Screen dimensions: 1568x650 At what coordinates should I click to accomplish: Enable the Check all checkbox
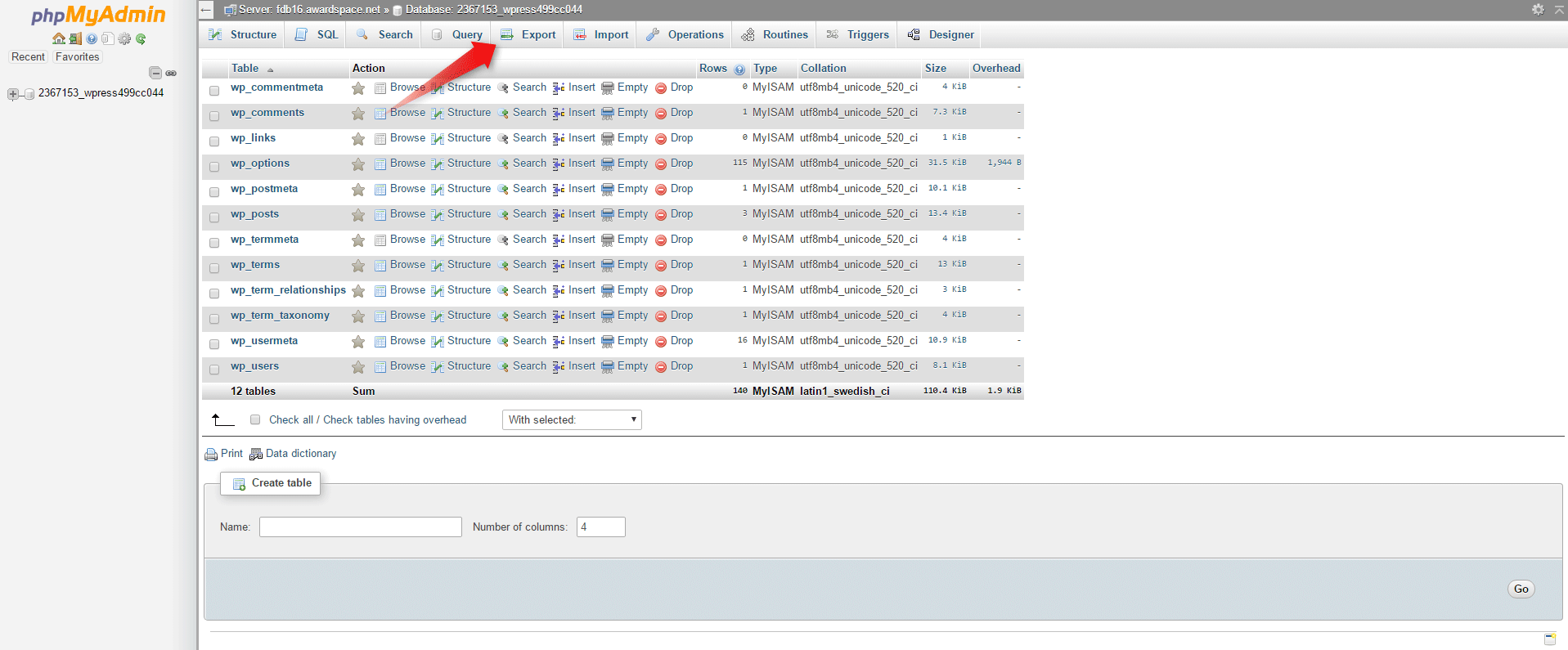[x=255, y=419]
